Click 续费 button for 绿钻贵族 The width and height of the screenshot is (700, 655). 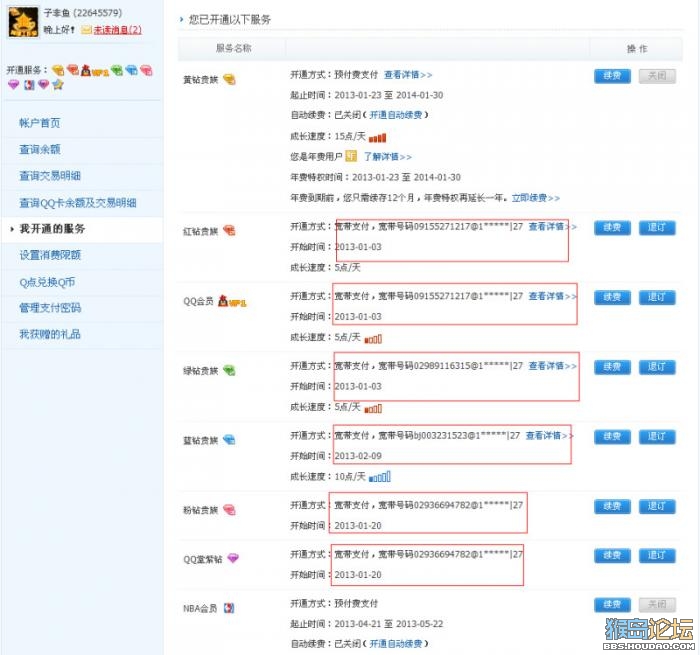pos(612,367)
